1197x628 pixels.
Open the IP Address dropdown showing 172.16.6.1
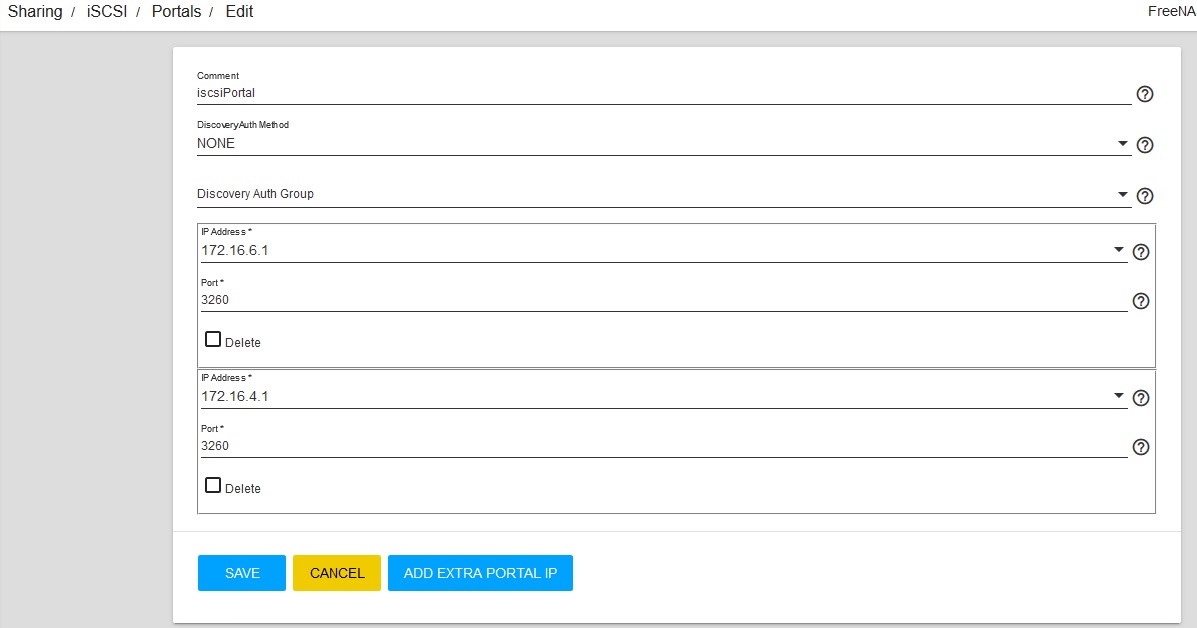[x=1118, y=250]
